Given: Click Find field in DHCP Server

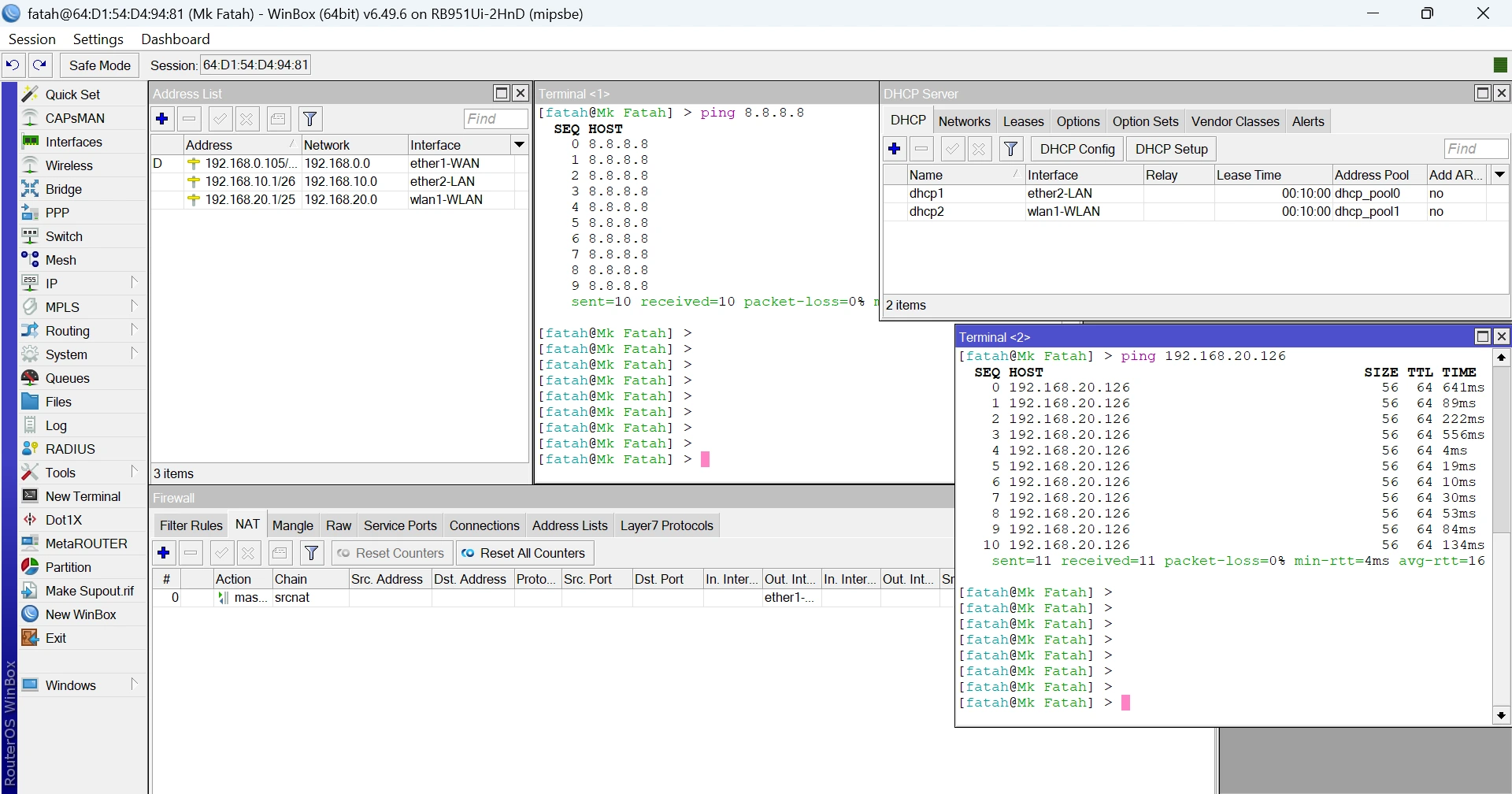Looking at the screenshot, I should click(x=1476, y=149).
